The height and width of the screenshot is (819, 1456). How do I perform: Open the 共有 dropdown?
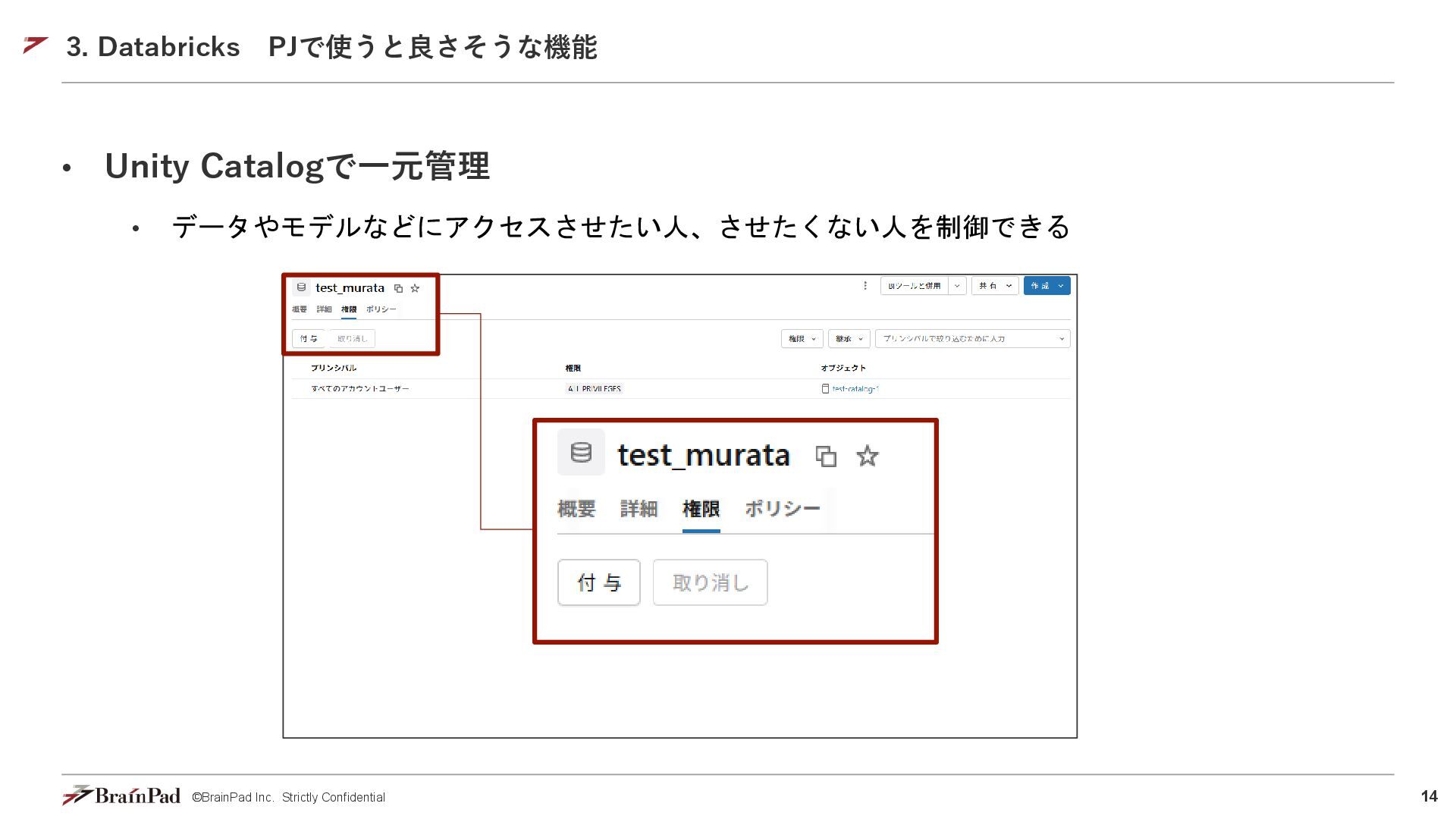pyautogui.click(x=994, y=286)
